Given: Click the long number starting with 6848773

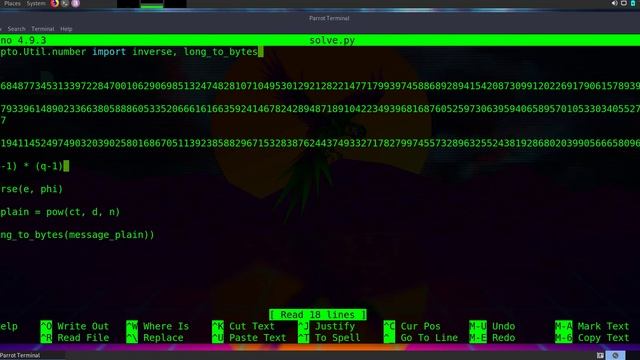Looking at the screenshot, I should [x=320, y=86].
